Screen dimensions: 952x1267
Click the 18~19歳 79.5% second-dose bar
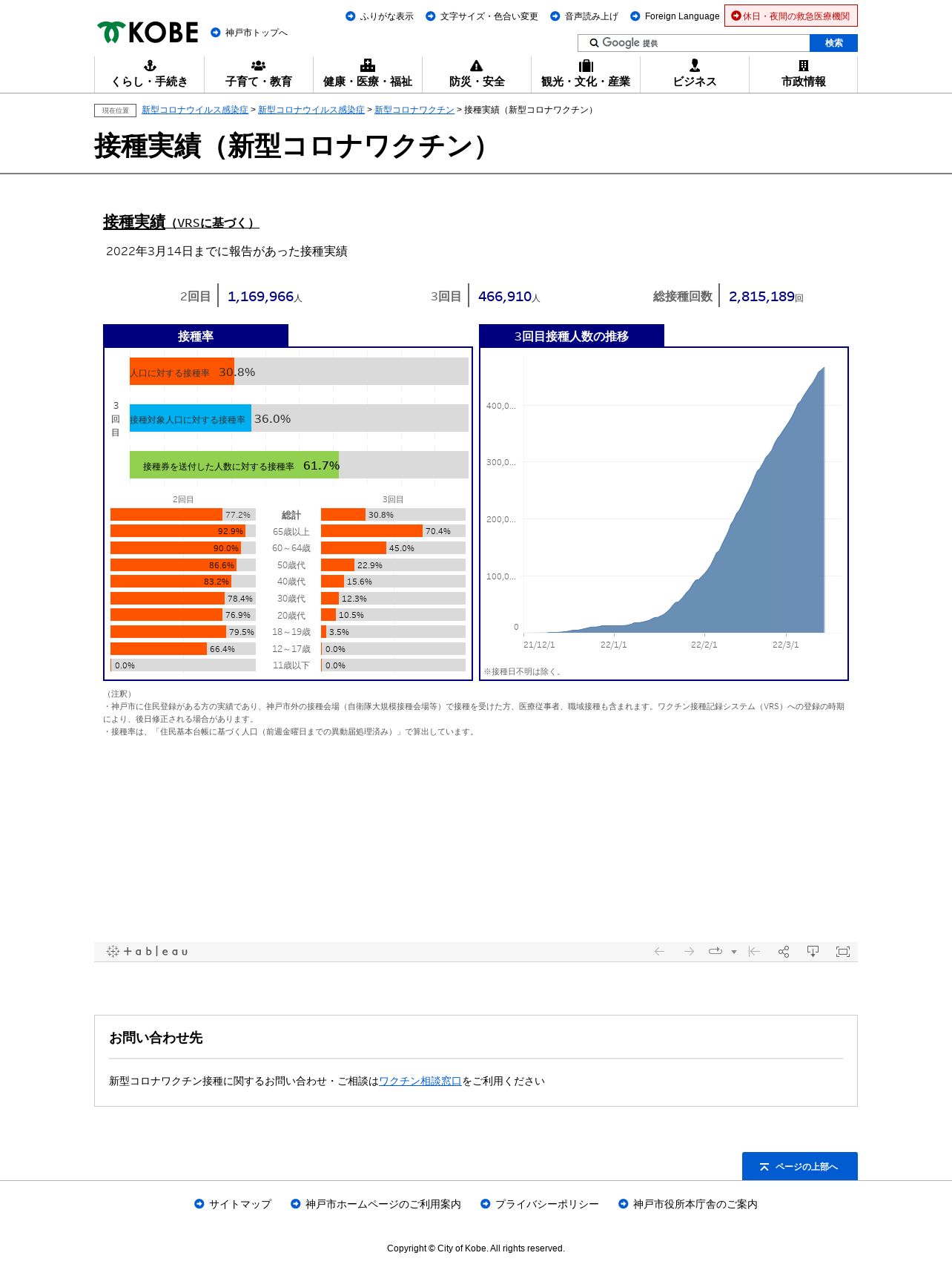168,632
